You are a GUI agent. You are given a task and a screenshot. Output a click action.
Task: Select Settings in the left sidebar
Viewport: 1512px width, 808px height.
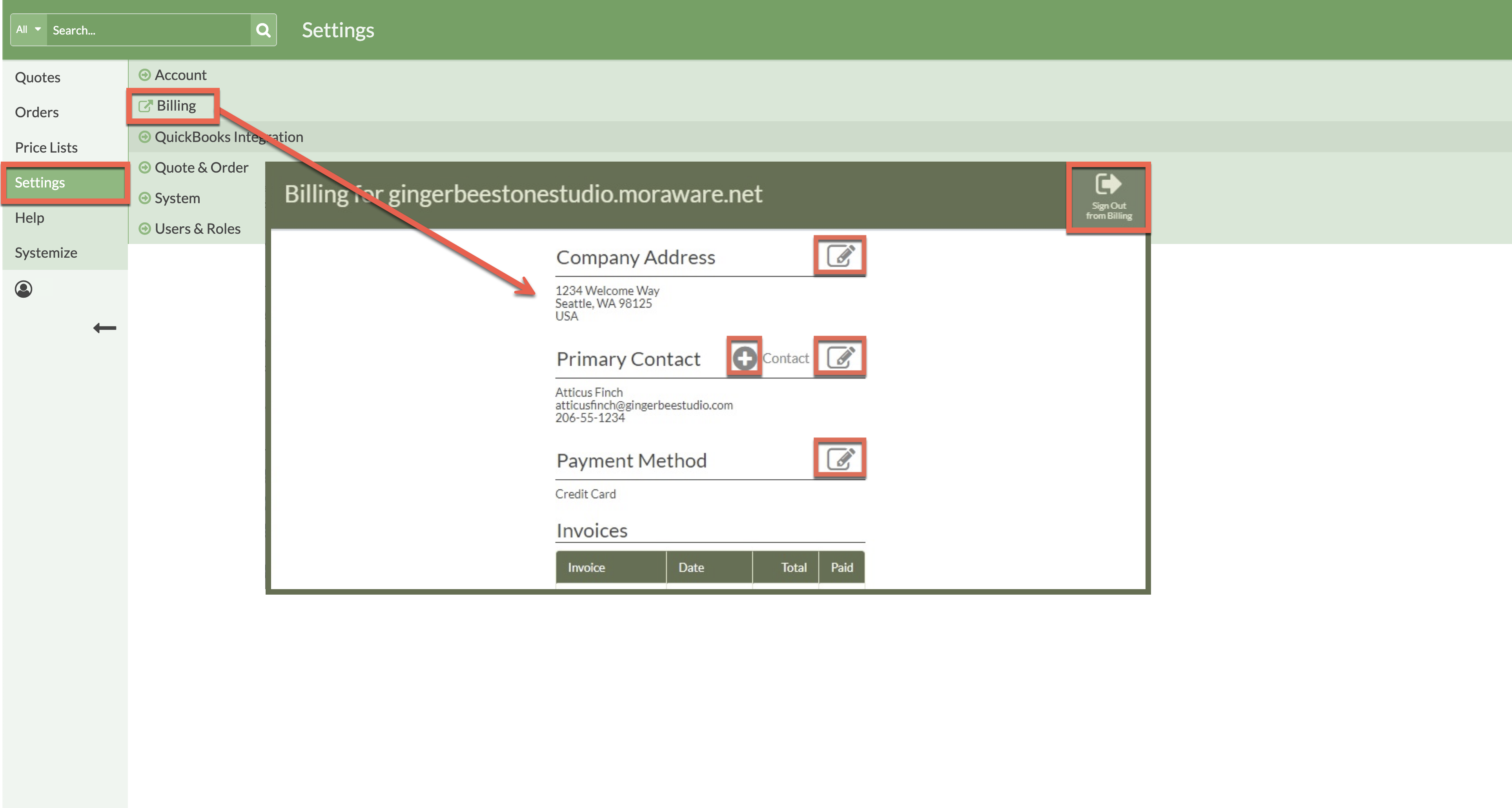[39, 182]
